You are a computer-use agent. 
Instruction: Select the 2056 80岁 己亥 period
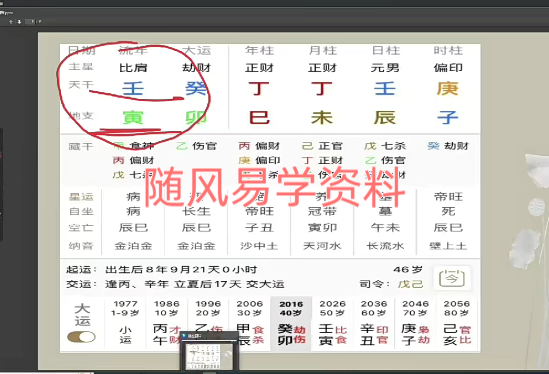(457, 323)
